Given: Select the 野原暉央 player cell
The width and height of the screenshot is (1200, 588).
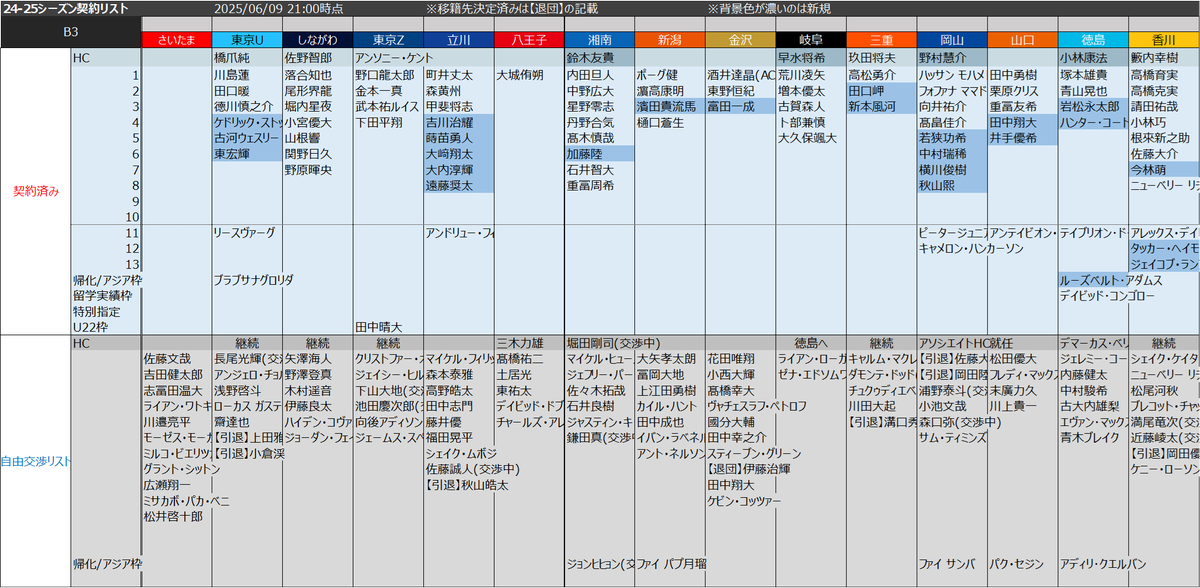Looking at the screenshot, I should (318, 170).
